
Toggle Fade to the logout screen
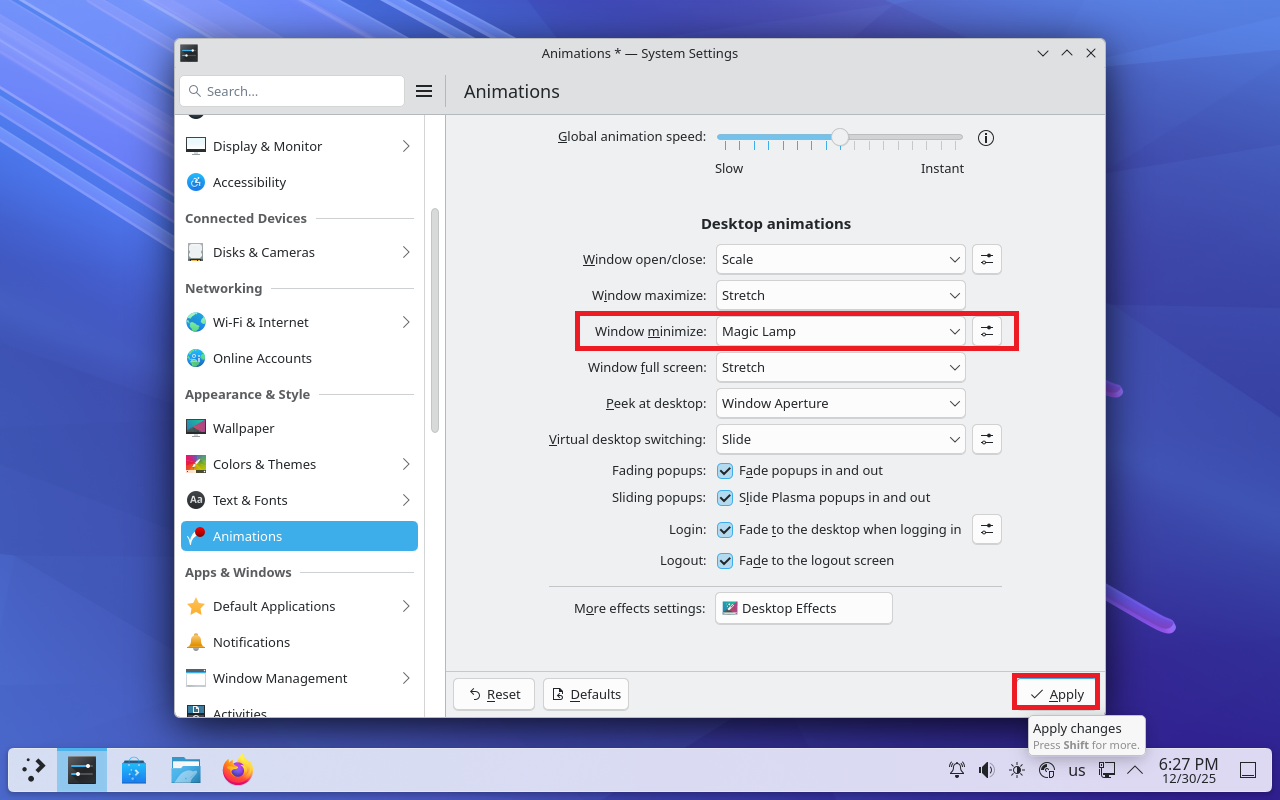(726, 561)
